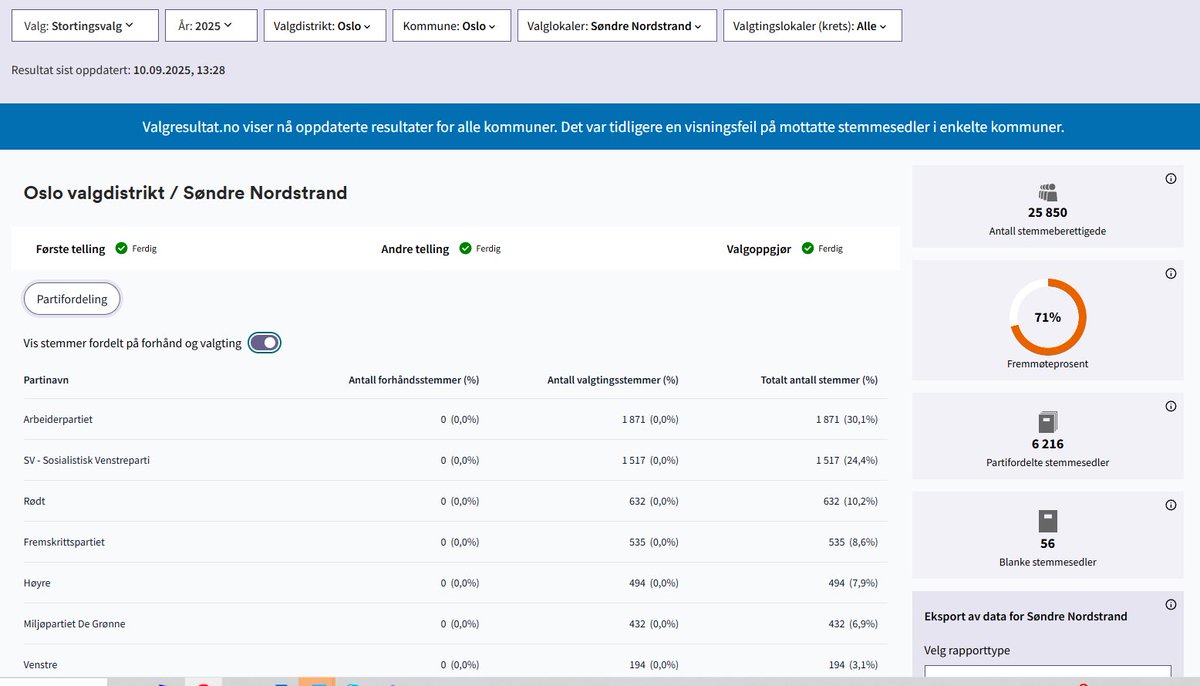The width and height of the screenshot is (1200, 686).
Task: Click the Andre telling label
Action: (x=415, y=248)
